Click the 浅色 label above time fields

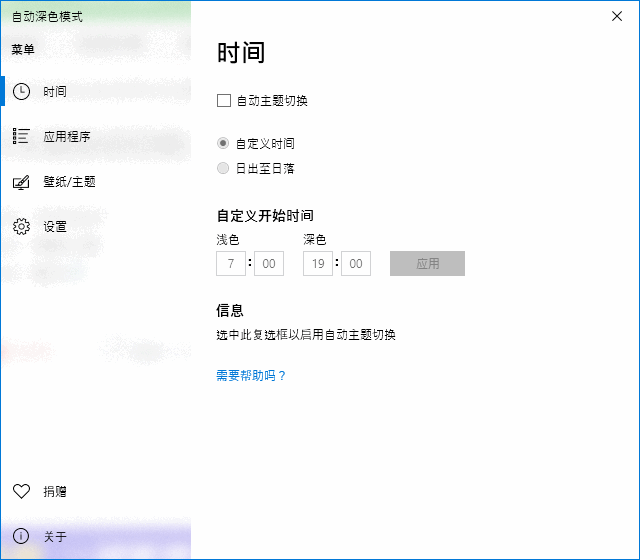tap(228, 240)
